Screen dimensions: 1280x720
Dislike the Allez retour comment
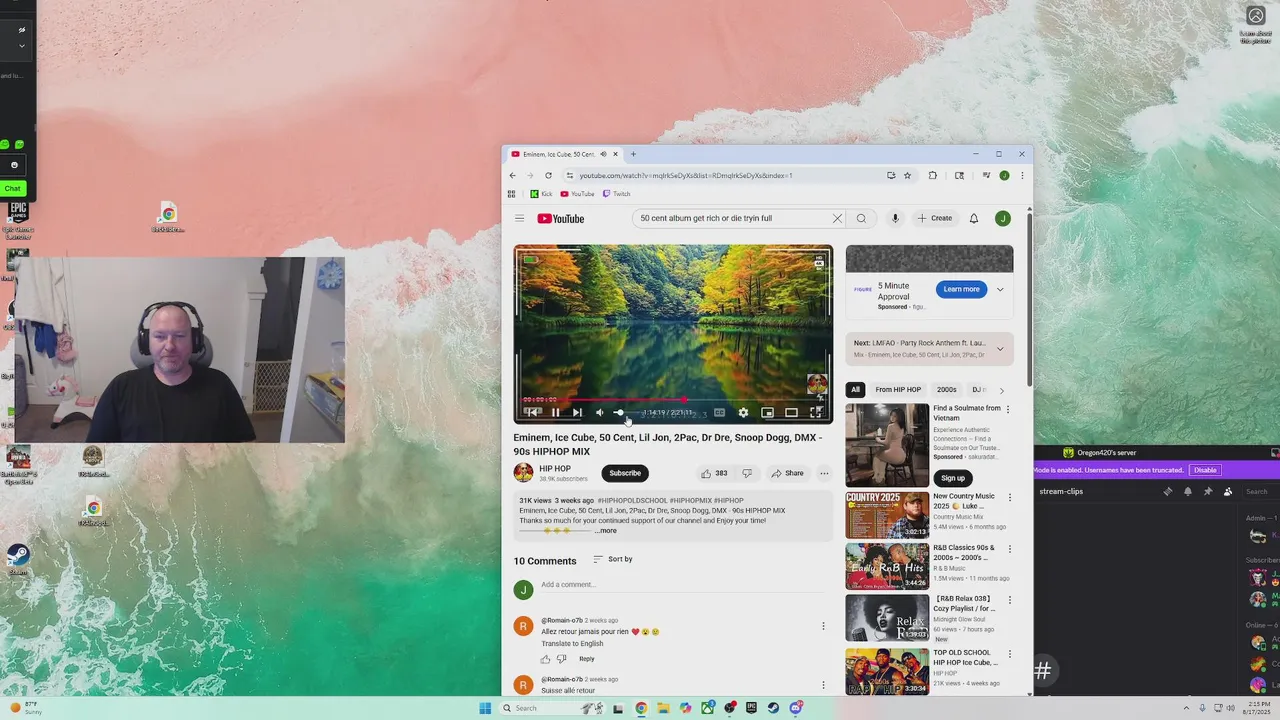[562, 659]
